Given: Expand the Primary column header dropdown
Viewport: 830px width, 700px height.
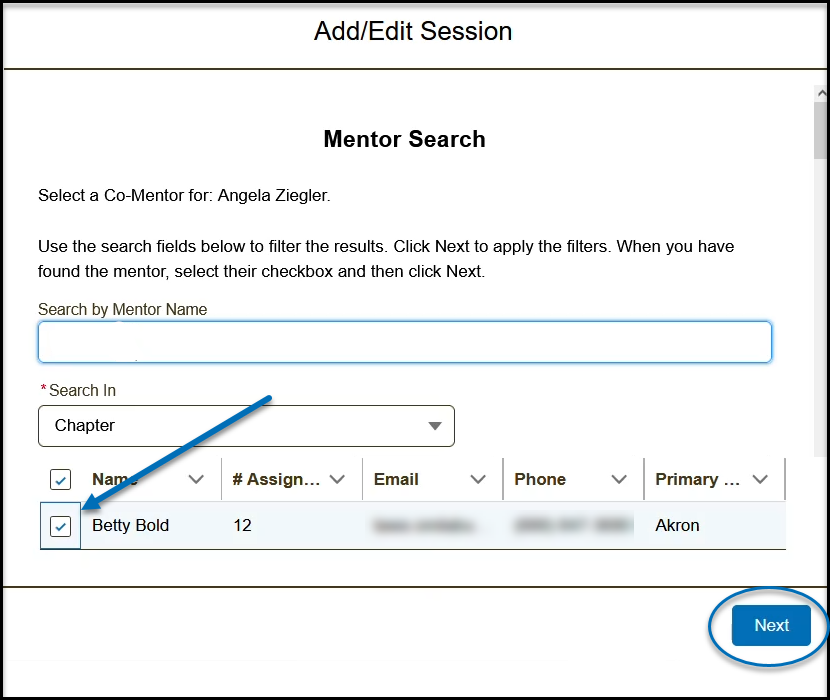Looking at the screenshot, I should coord(761,479).
